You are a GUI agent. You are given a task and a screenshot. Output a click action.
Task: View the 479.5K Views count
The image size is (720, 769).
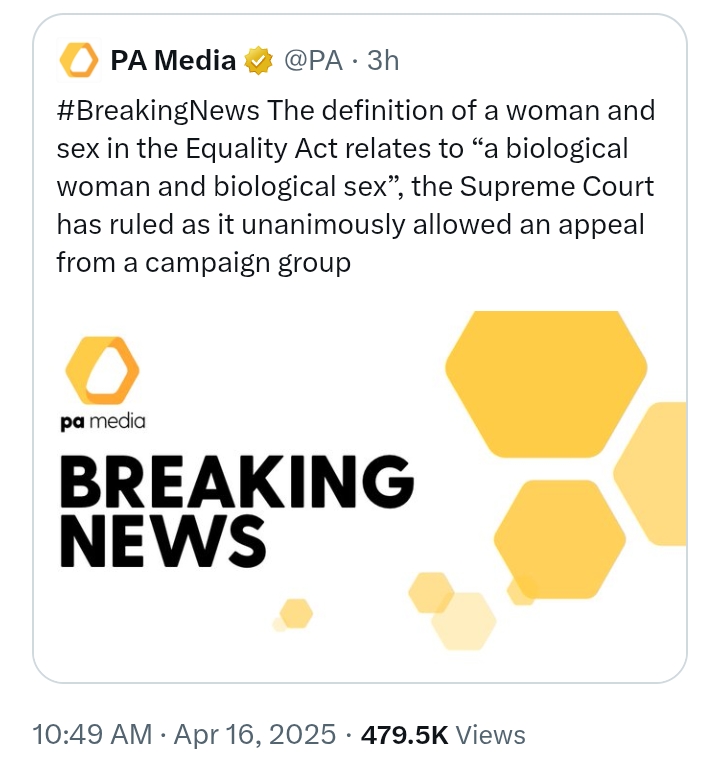[443, 735]
